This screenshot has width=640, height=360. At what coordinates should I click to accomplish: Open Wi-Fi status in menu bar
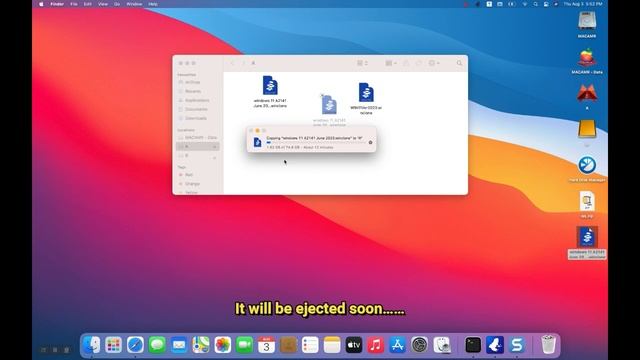525,4
